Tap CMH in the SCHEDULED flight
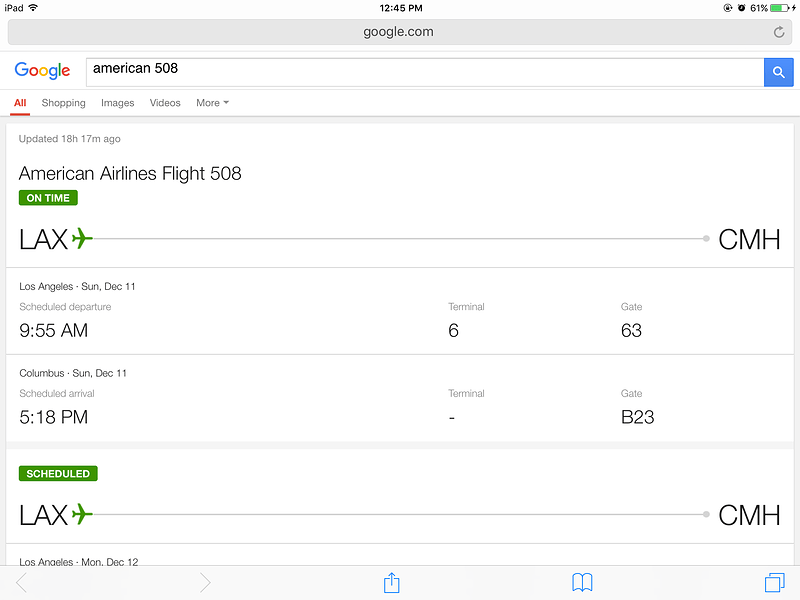Image resolution: width=800 pixels, height=600 pixels. tap(749, 515)
